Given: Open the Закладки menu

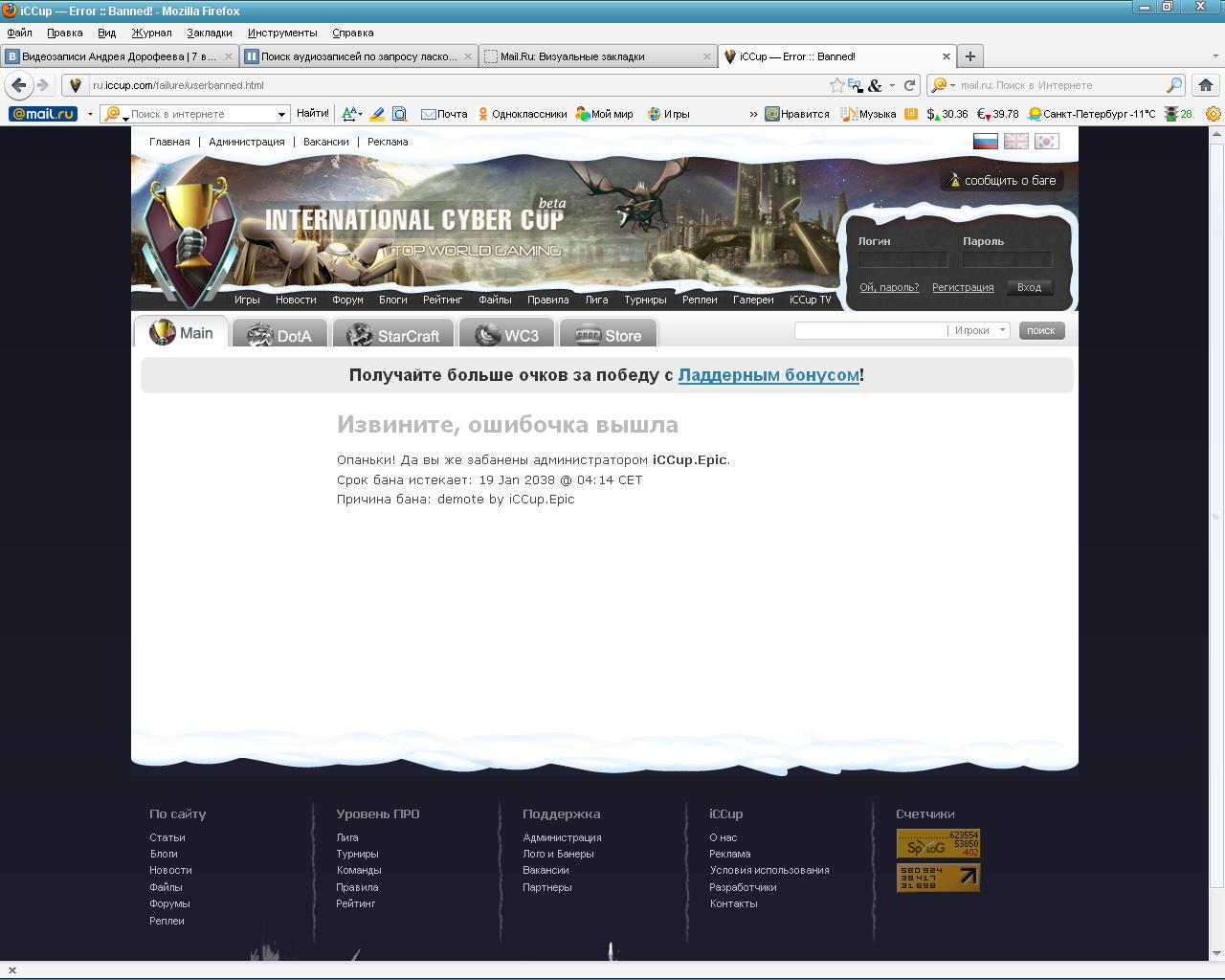Looking at the screenshot, I should click(210, 33).
